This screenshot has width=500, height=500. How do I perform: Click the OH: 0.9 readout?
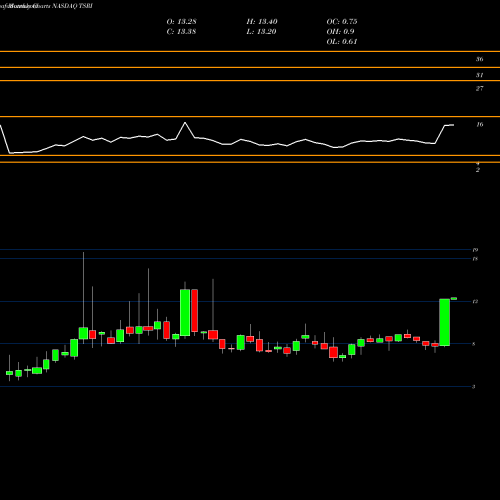click(x=340, y=32)
